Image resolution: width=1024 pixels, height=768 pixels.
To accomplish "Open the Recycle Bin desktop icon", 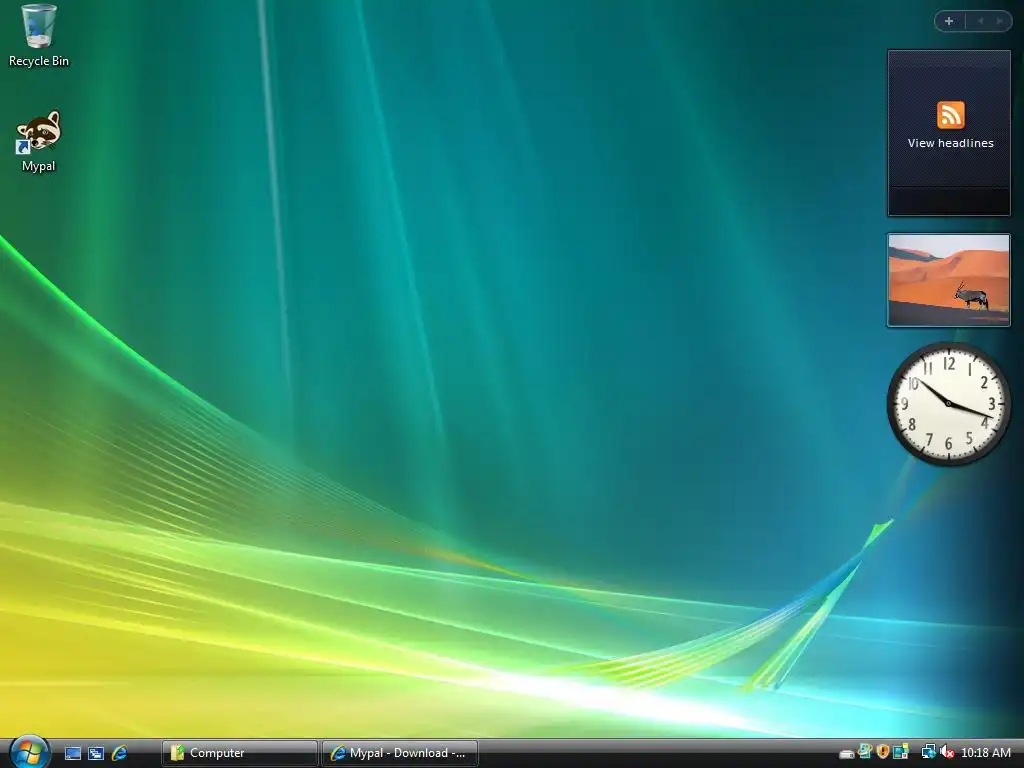I will click(x=39, y=35).
